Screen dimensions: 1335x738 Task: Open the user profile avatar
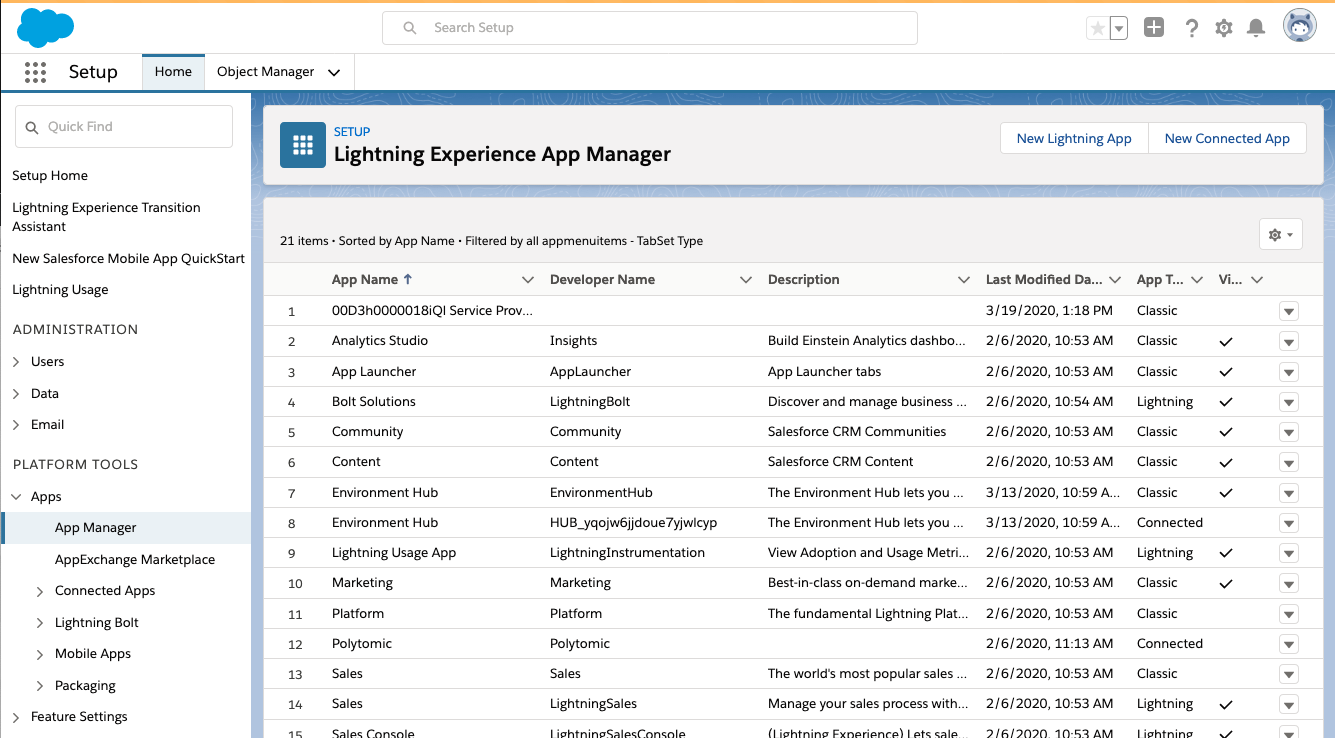1299,27
